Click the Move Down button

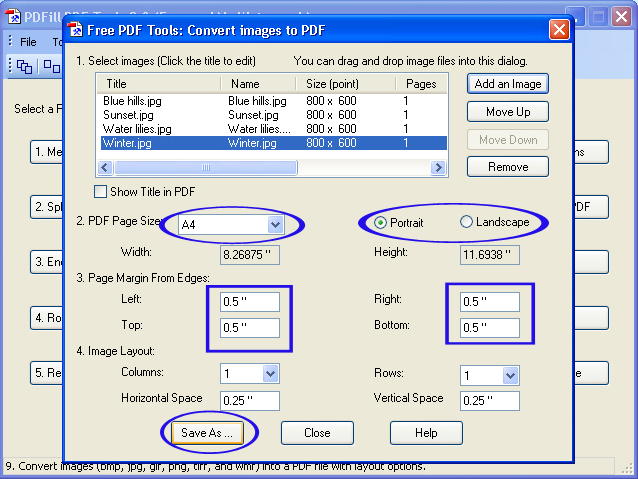508,140
